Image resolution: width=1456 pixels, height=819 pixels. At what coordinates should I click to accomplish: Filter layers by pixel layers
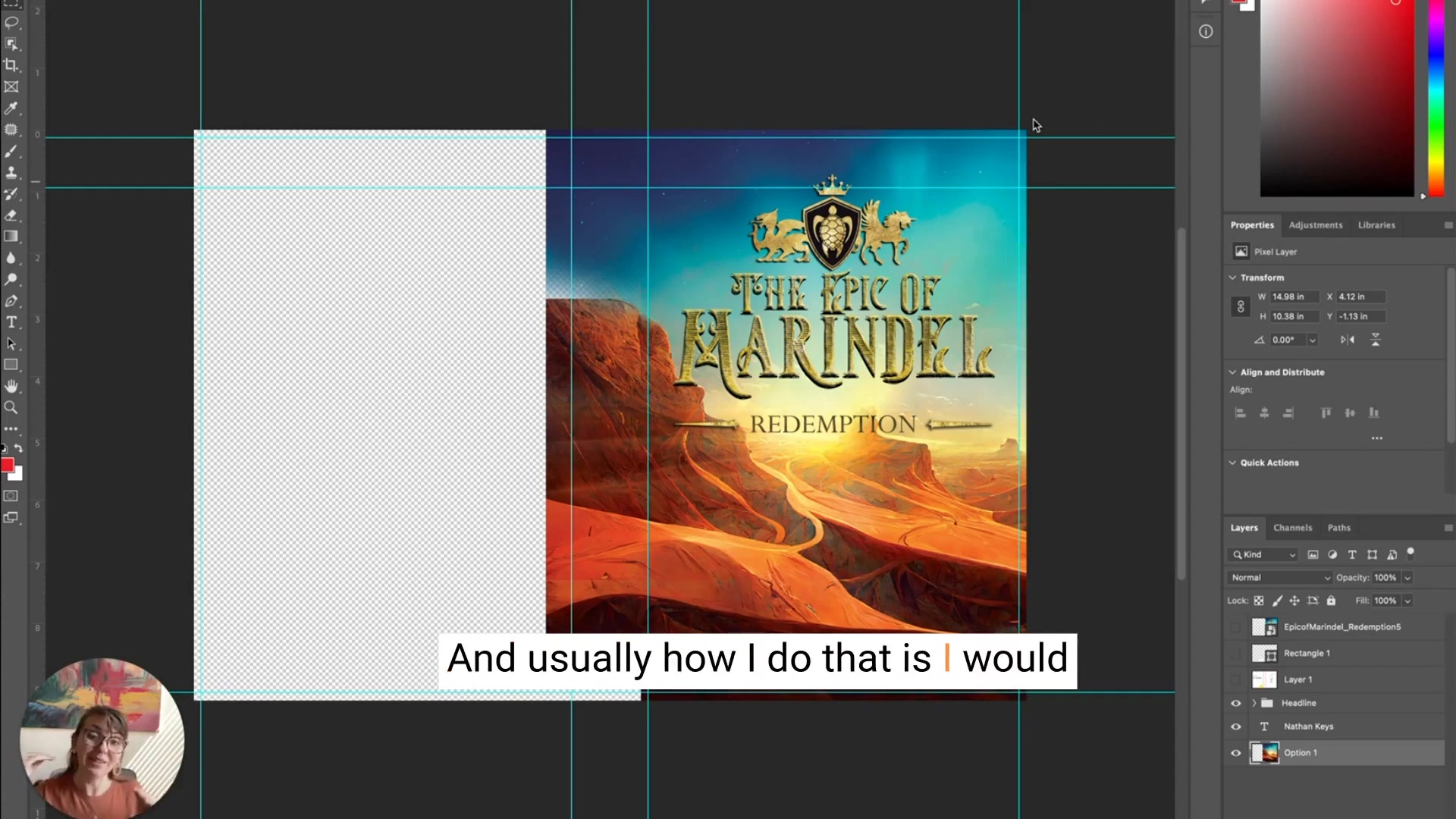[1313, 554]
